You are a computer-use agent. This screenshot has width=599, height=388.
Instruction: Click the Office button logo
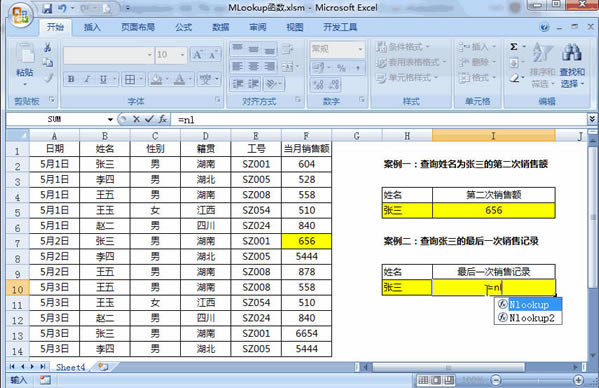20,15
